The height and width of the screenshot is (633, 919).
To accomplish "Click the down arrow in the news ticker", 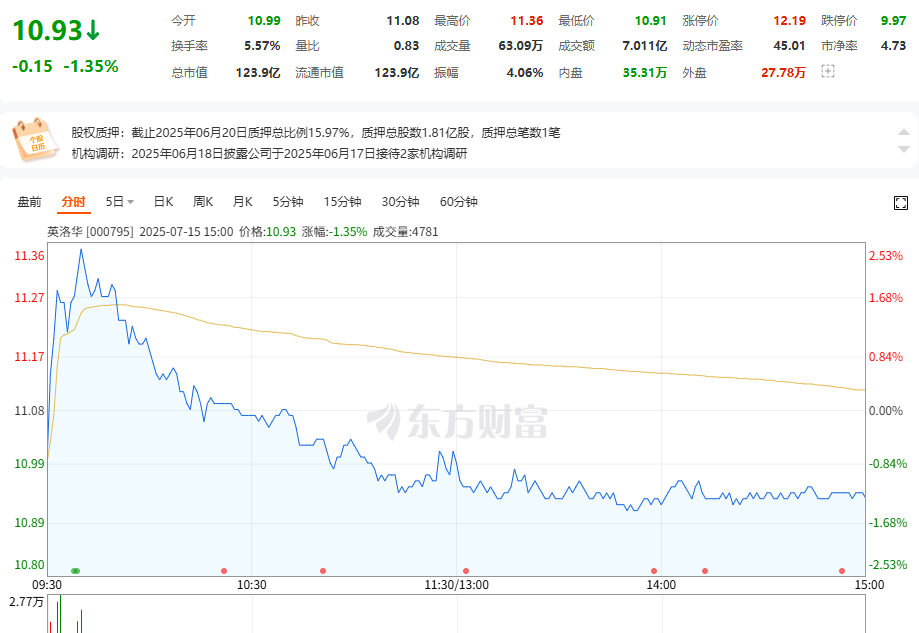I will [x=904, y=149].
